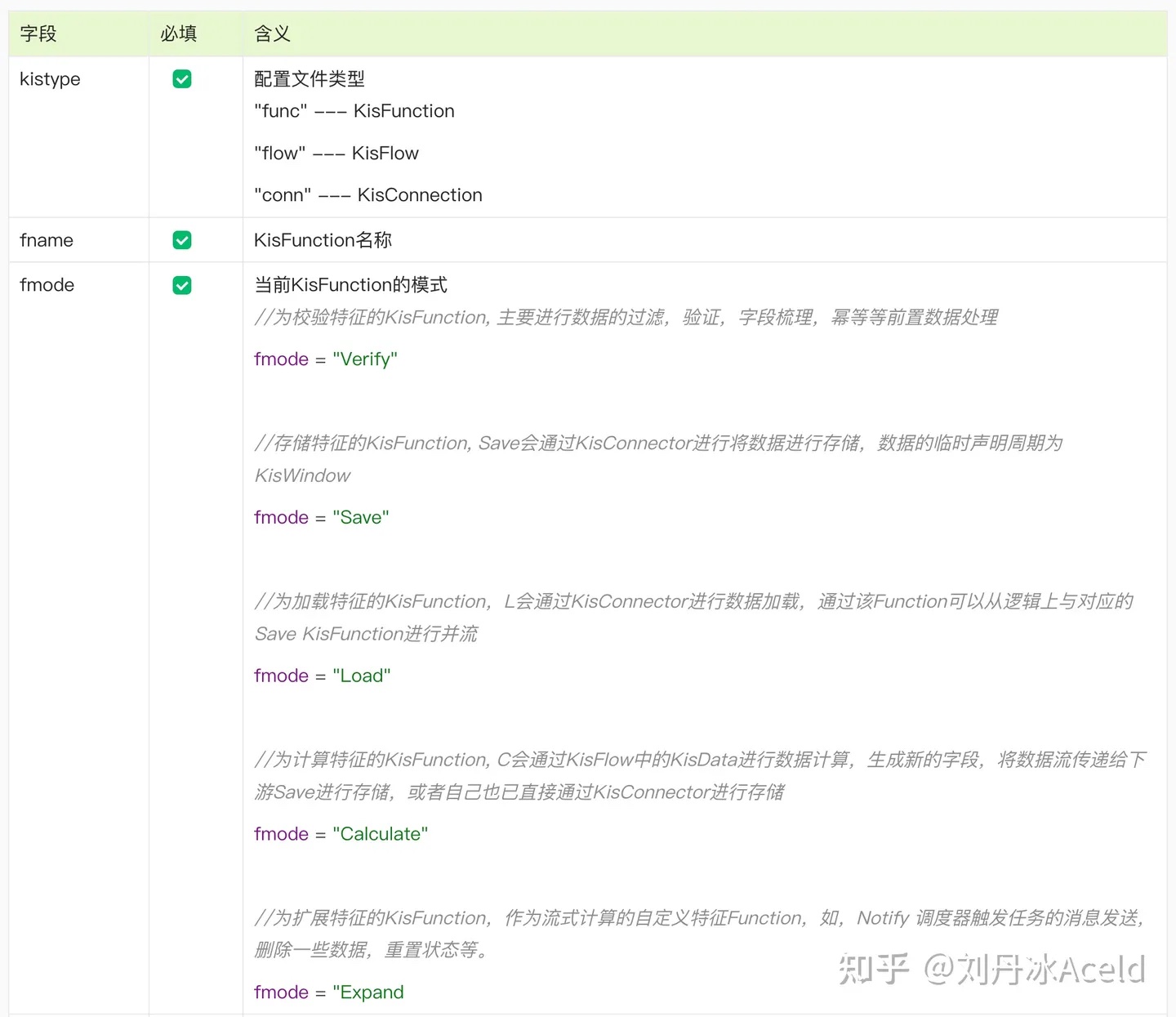Click the "conn" --- KisConnection line
The height and width of the screenshot is (1017, 1176).
click(368, 195)
